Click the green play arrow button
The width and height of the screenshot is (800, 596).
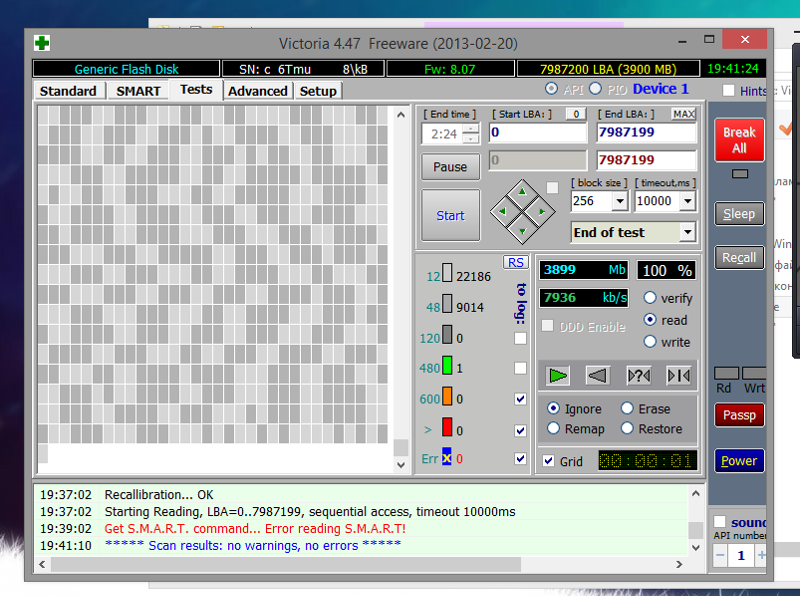point(557,375)
